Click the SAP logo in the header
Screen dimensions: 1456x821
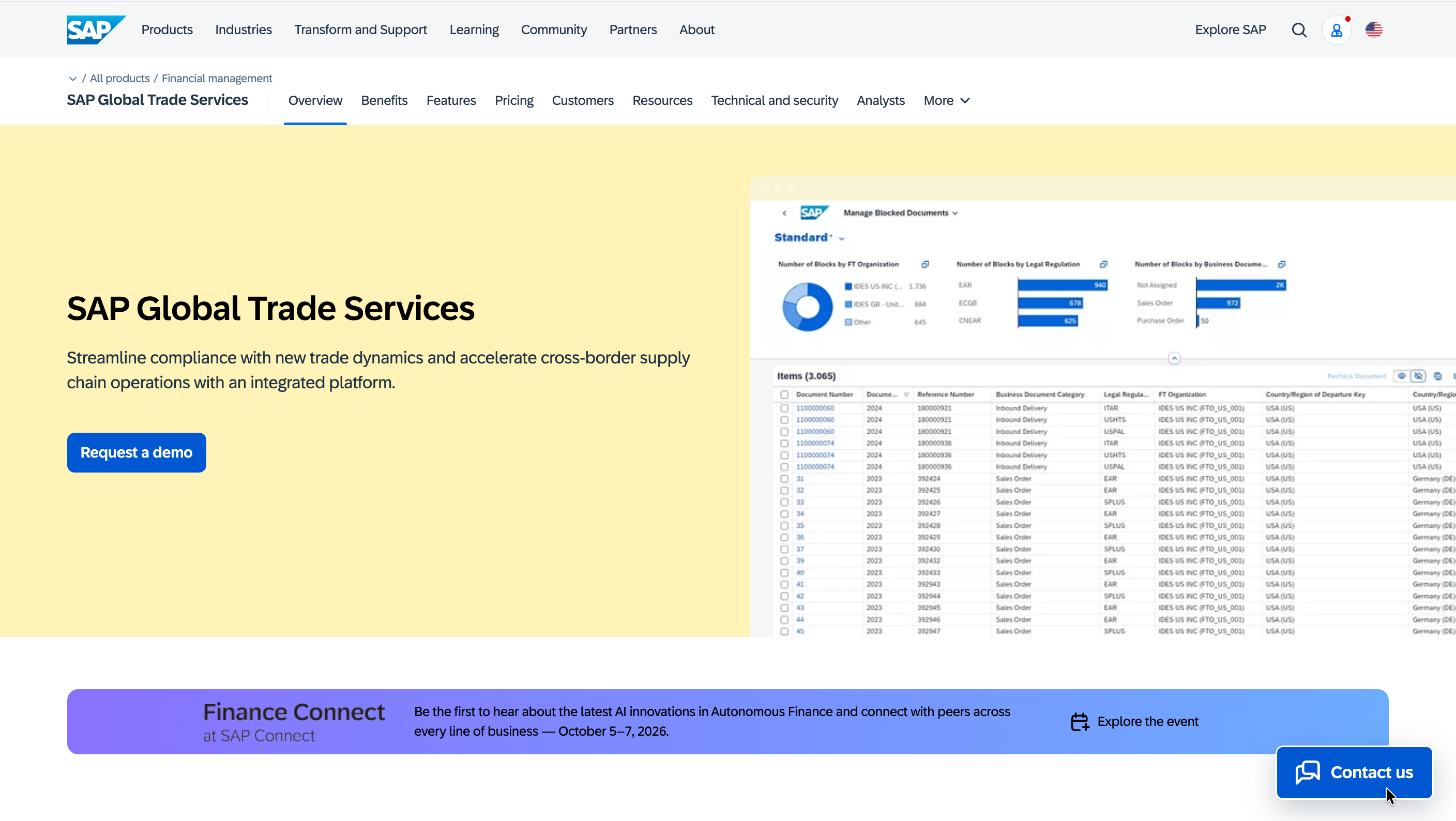click(96, 29)
